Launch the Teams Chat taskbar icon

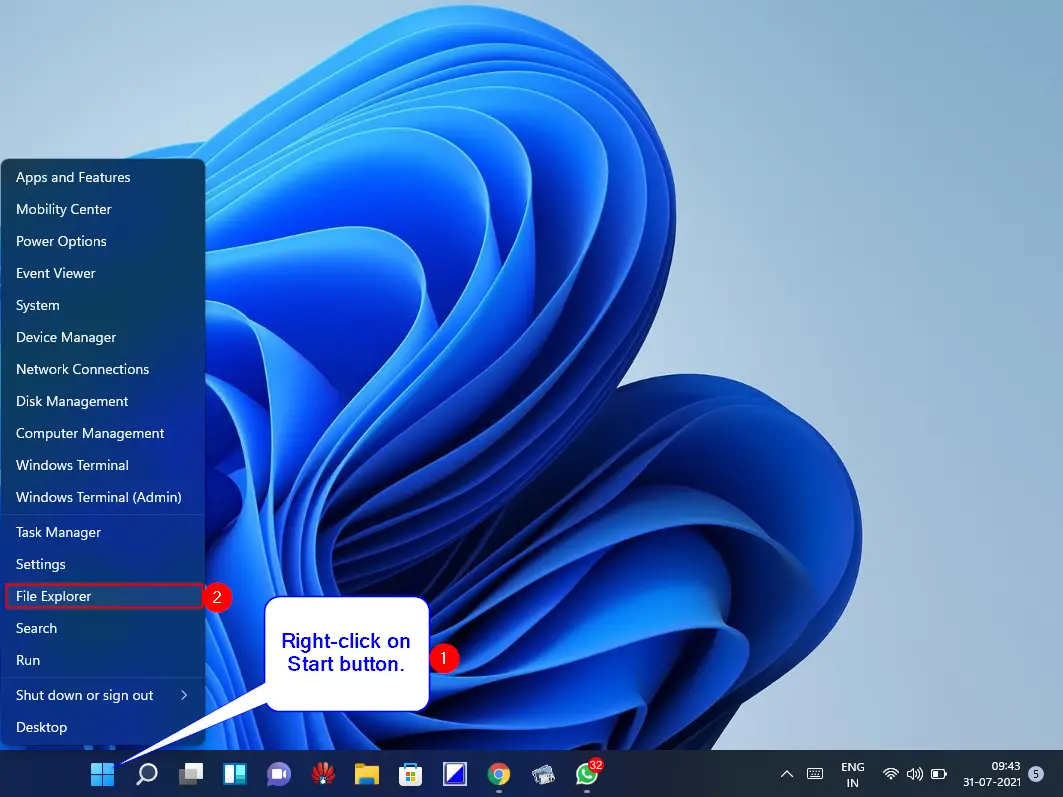pyautogui.click(x=279, y=773)
